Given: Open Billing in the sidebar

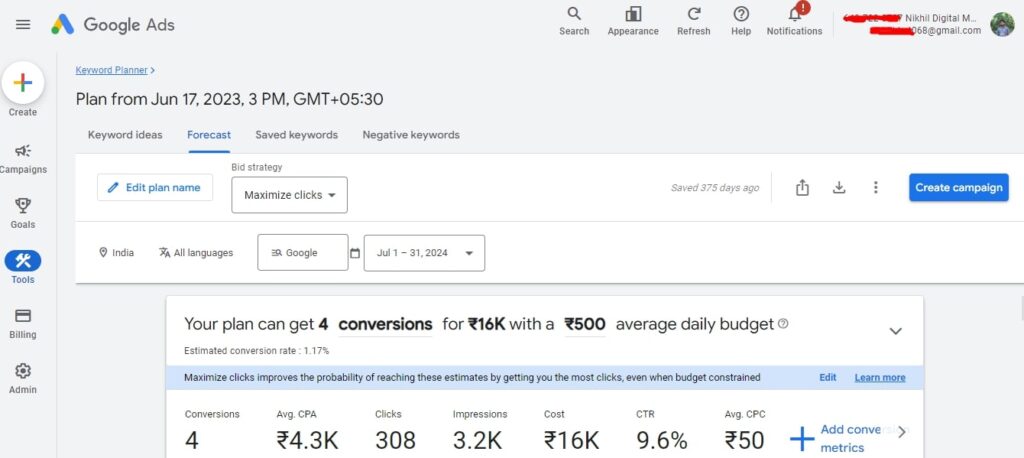Looking at the screenshot, I should [x=23, y=323].
